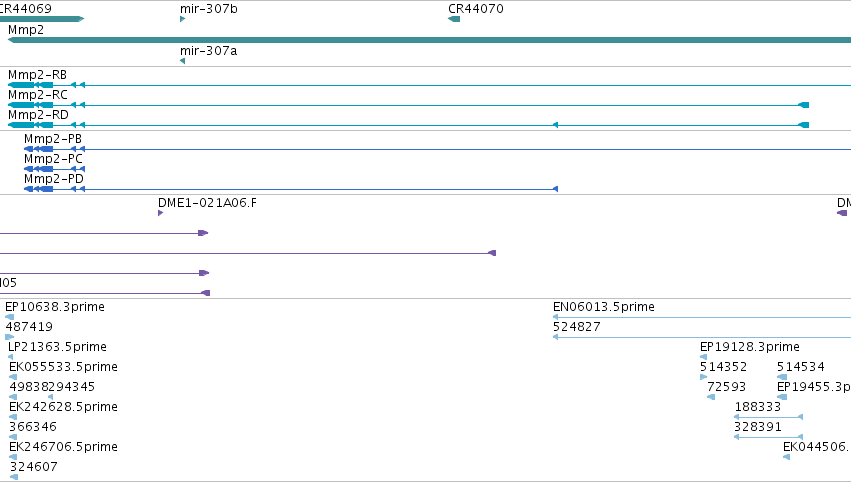Click the Mmp2 gene label
851x482 pixels.
26,29
